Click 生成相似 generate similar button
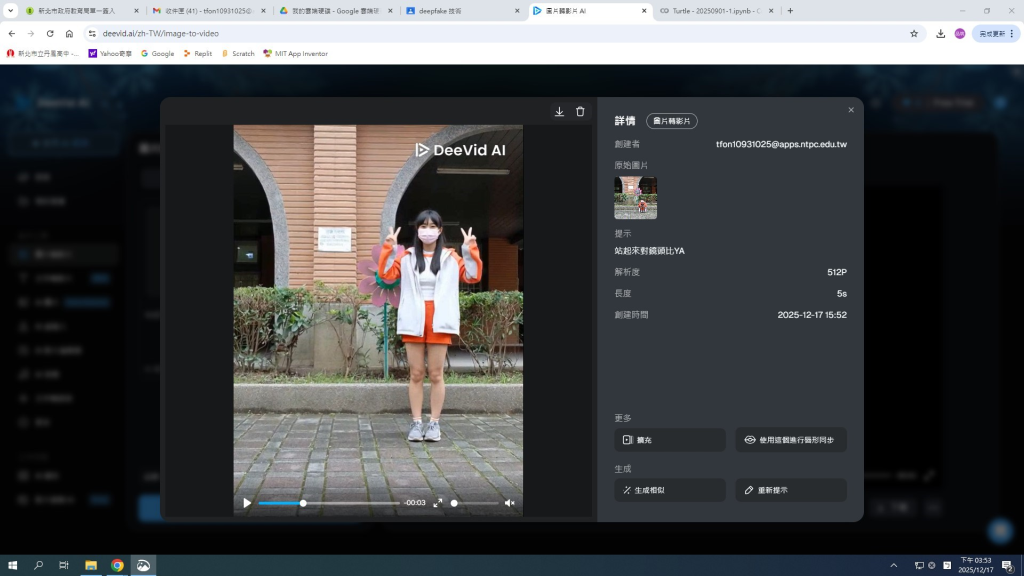The image size is (1024, 576). pyautogui.click(x=669, y=490)
